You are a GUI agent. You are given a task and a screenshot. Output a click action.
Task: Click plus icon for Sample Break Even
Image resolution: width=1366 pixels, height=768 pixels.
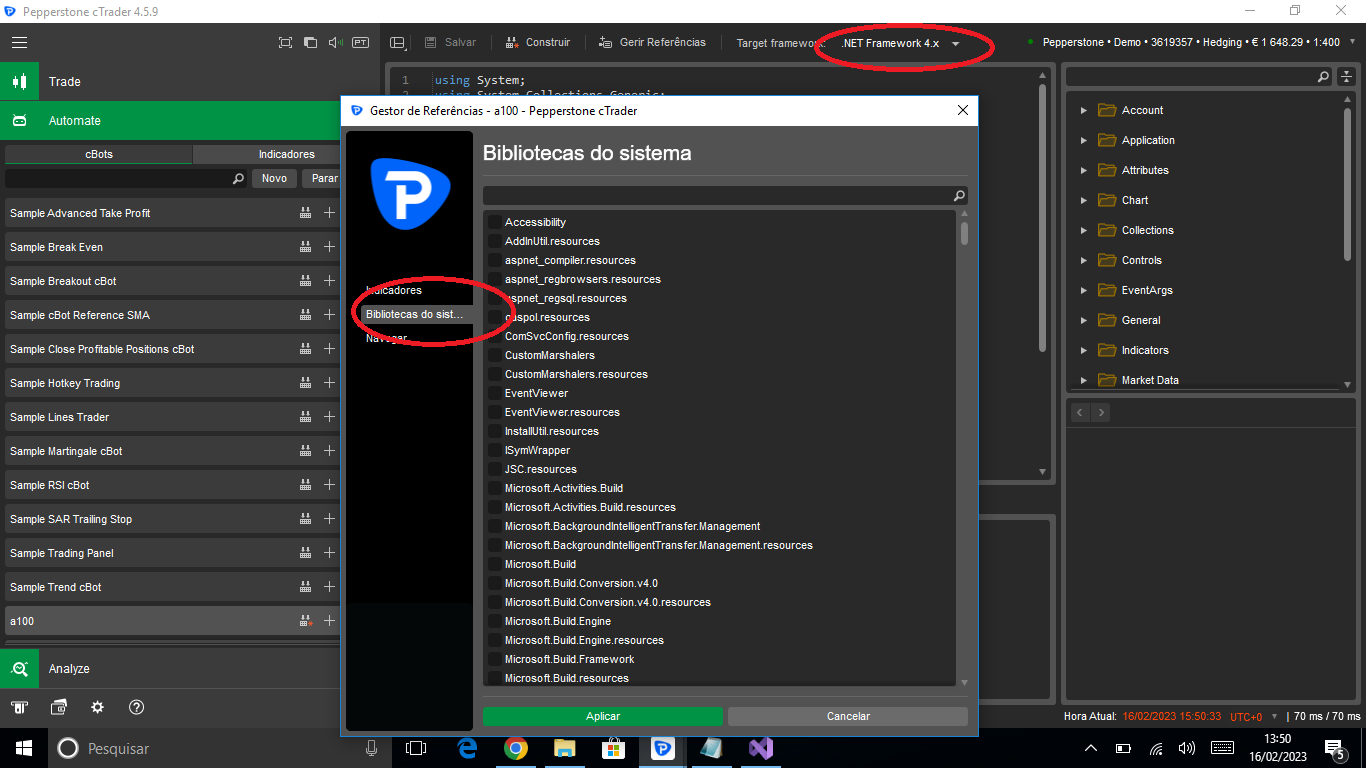(329, 247)
